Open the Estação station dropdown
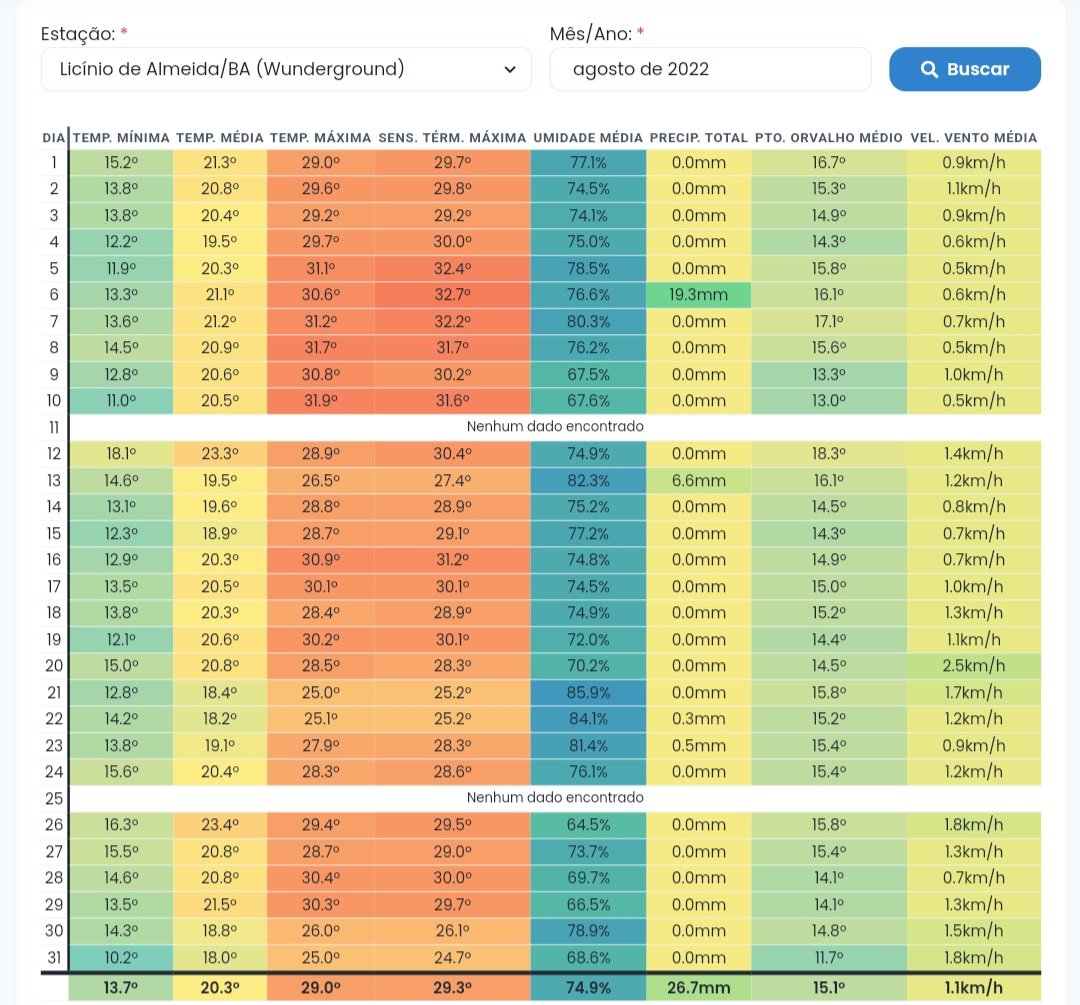The height and width of the screenshot is (1005, 1080). [286, 69]
